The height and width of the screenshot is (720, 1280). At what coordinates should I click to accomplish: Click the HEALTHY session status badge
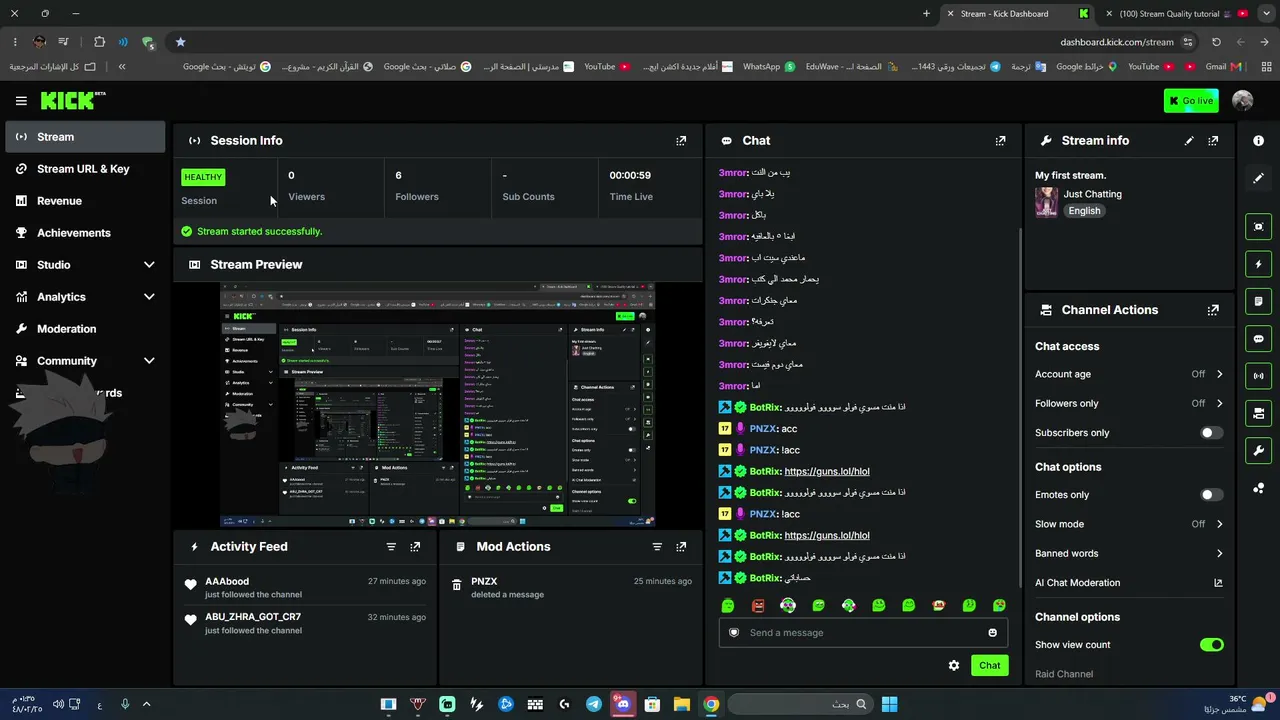pyautogui.click(x=203, y=177)
